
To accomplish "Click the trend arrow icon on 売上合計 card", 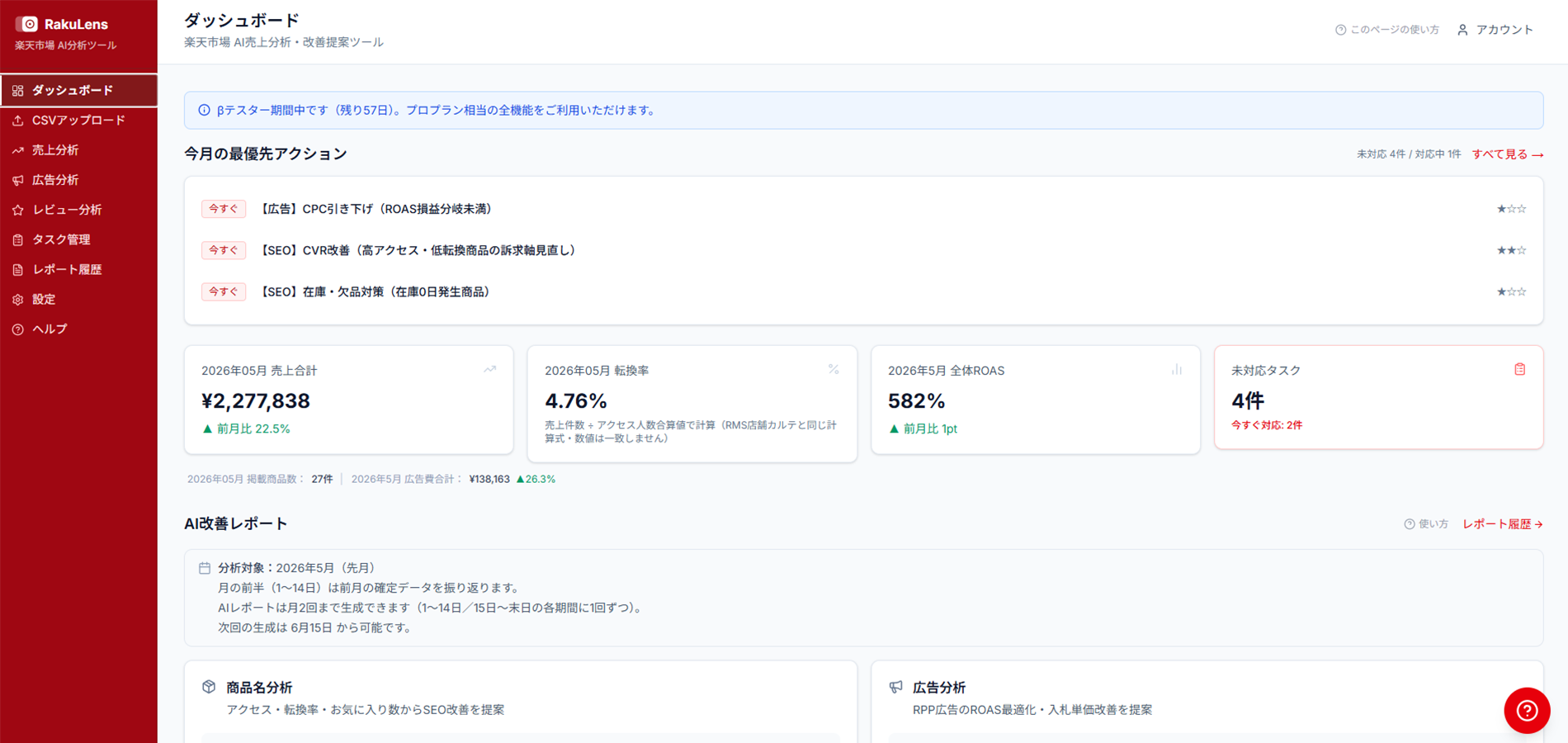I will (x=490, y=369).
